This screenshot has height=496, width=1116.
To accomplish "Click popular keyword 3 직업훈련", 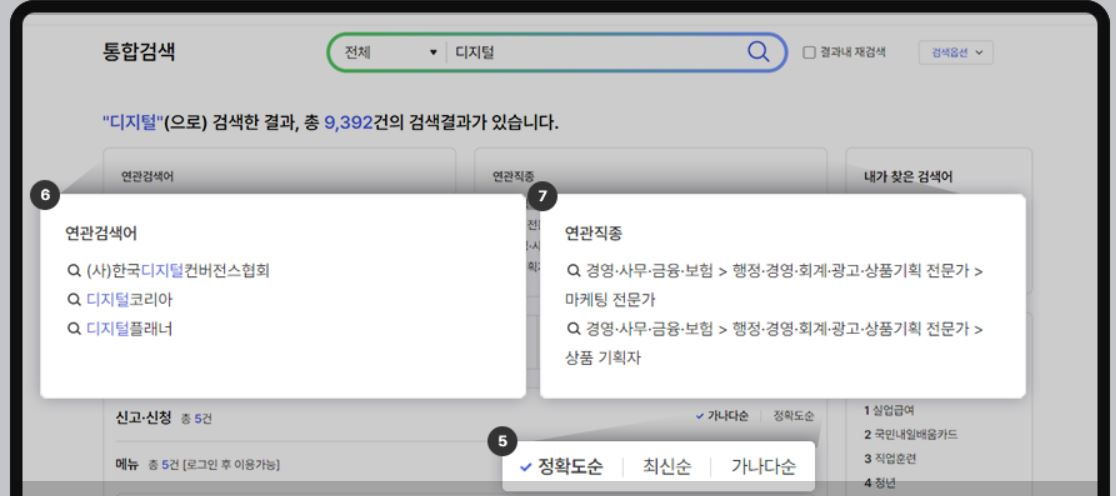I will coord(890,459).
